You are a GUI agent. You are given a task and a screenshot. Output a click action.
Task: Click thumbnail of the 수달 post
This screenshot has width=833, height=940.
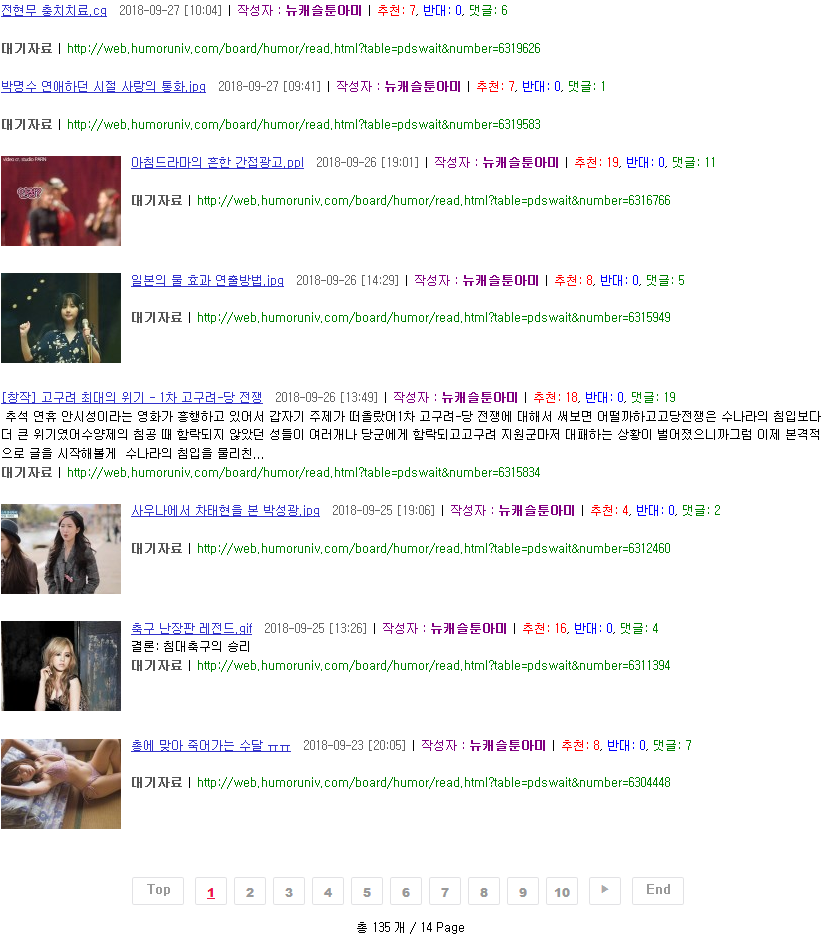(61, 784)
